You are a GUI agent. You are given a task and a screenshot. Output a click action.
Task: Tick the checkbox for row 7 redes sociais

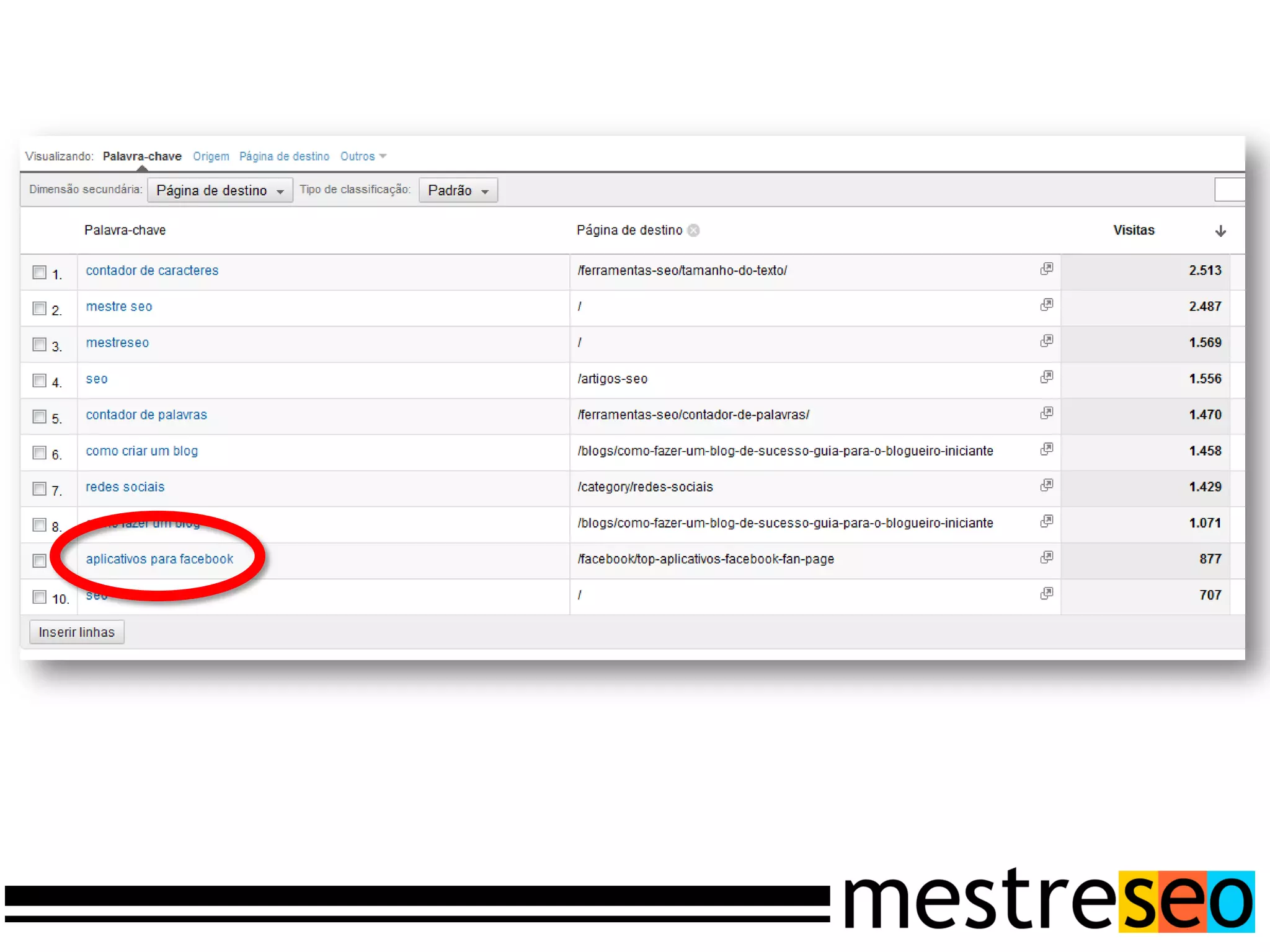pyautogui.click(x=40, y=488)
